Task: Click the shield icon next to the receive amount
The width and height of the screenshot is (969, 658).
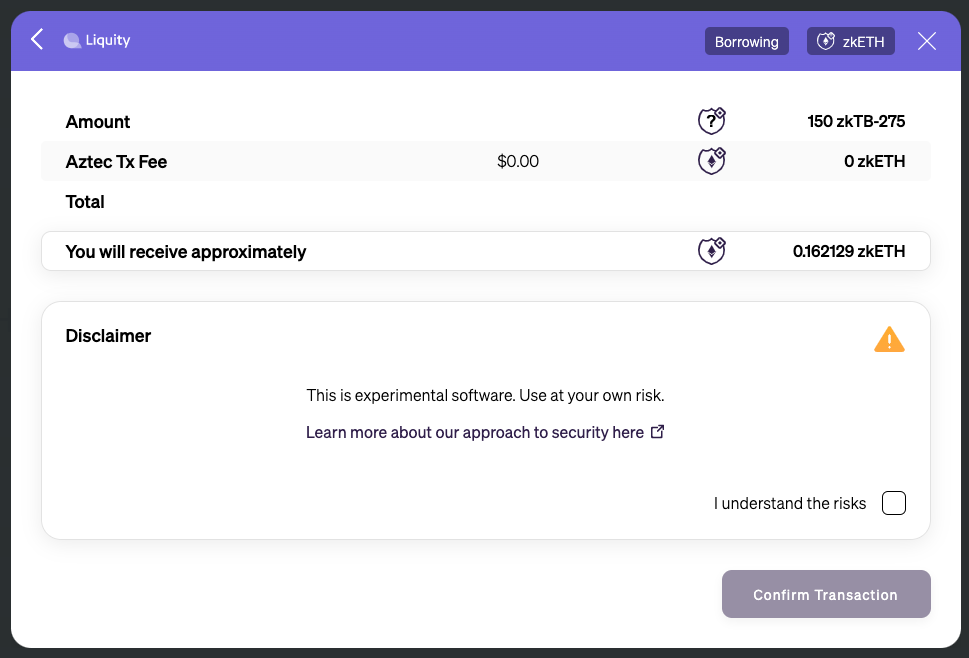Action: [x=711, y=250]
